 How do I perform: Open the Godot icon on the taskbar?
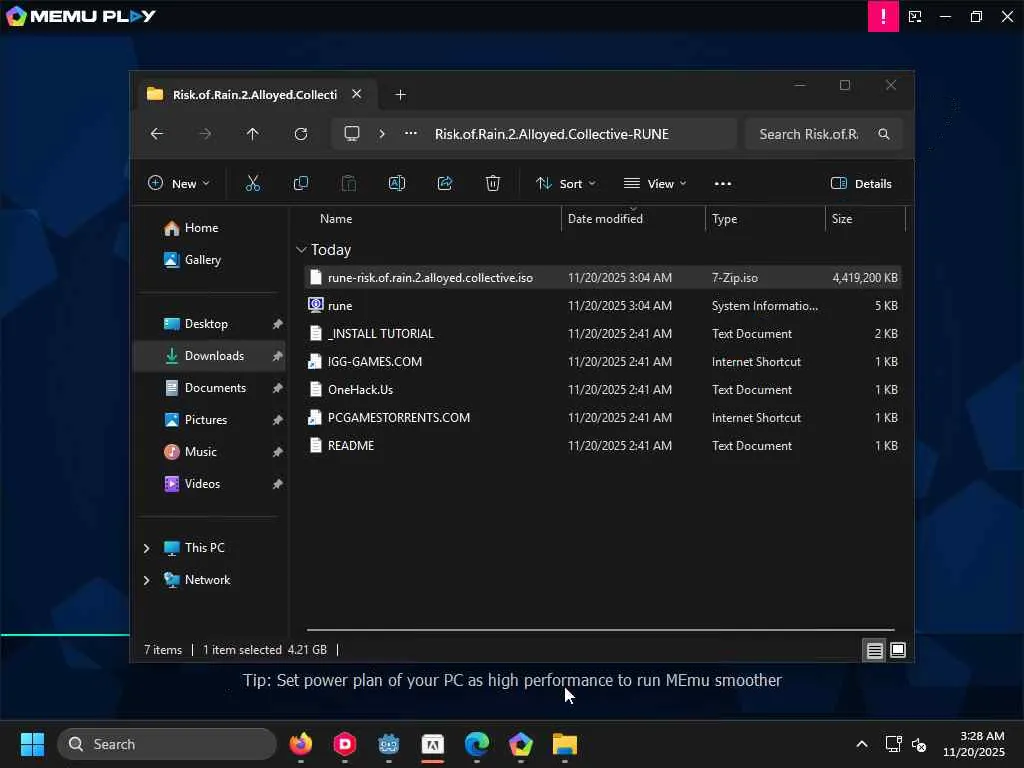(x=389, y=744)
